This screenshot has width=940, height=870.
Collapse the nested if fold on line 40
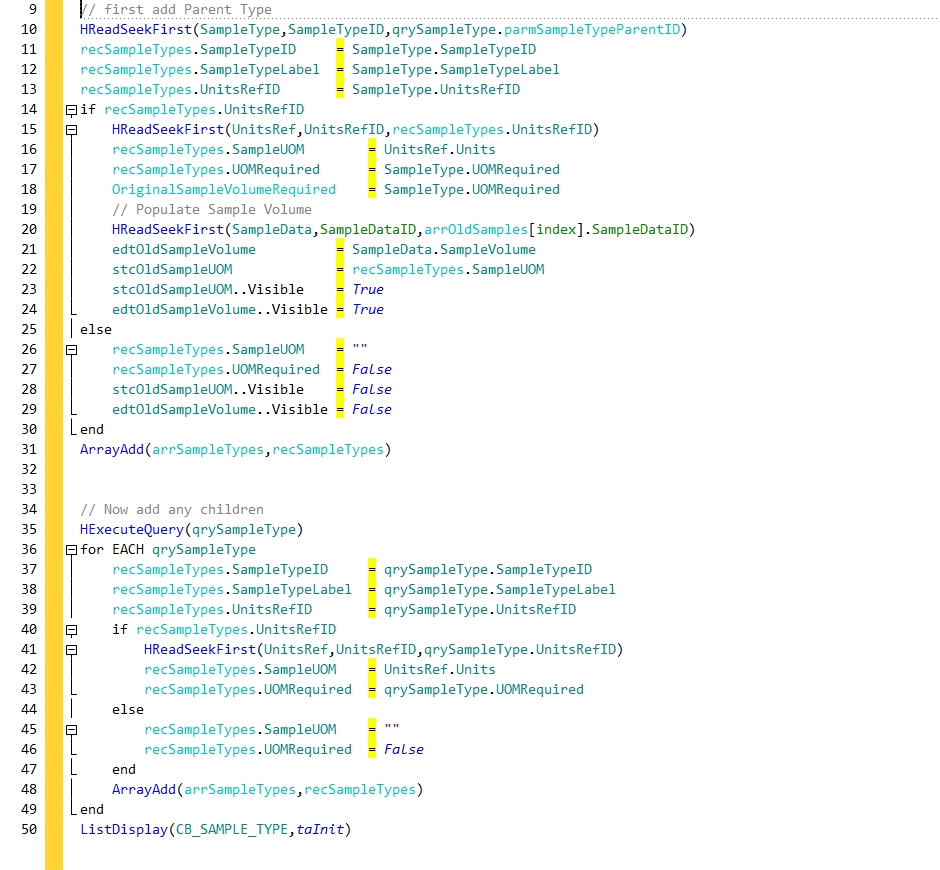[x=71, y=630]
